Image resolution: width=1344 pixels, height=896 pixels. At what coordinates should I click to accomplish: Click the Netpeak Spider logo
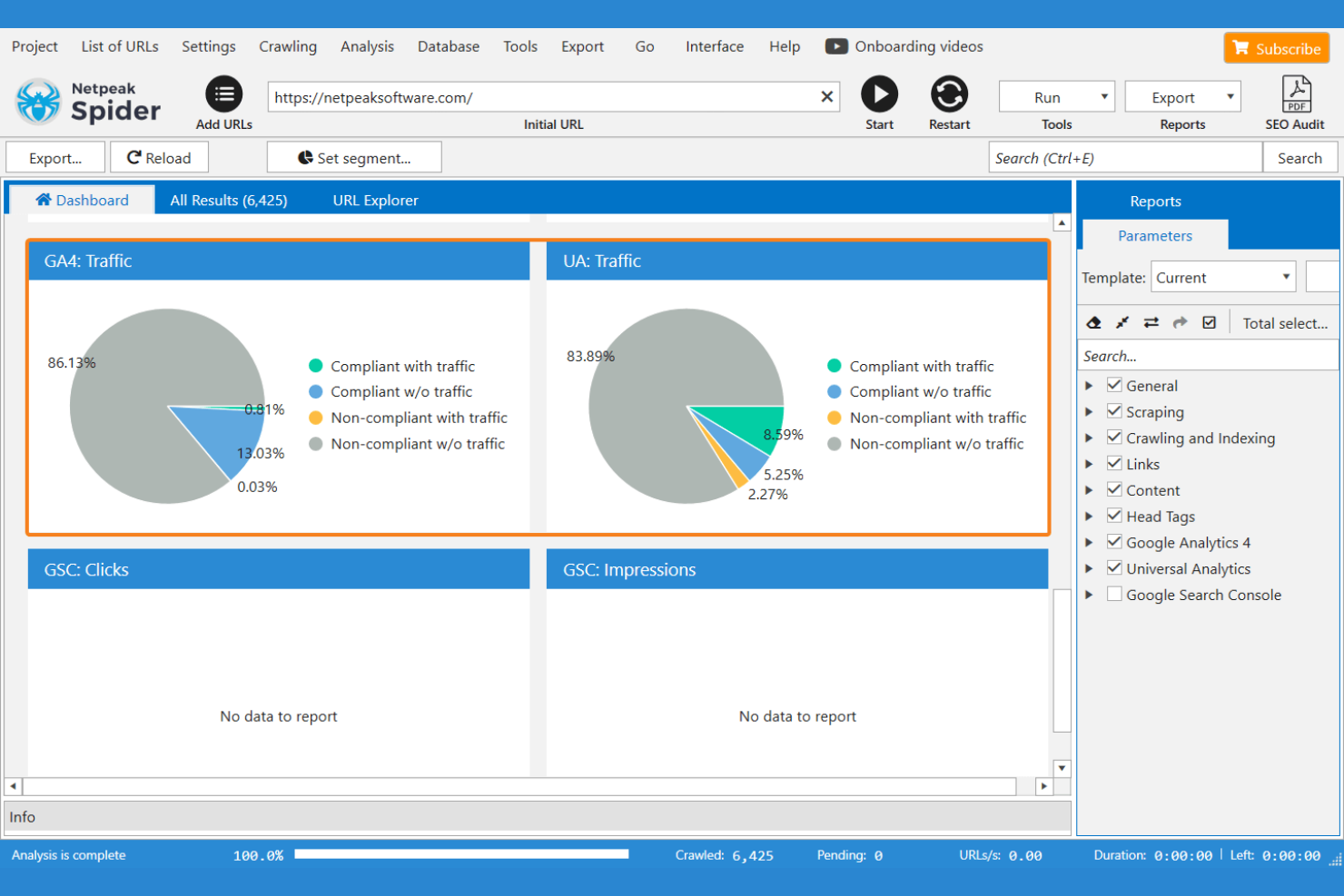click(89, 102)
